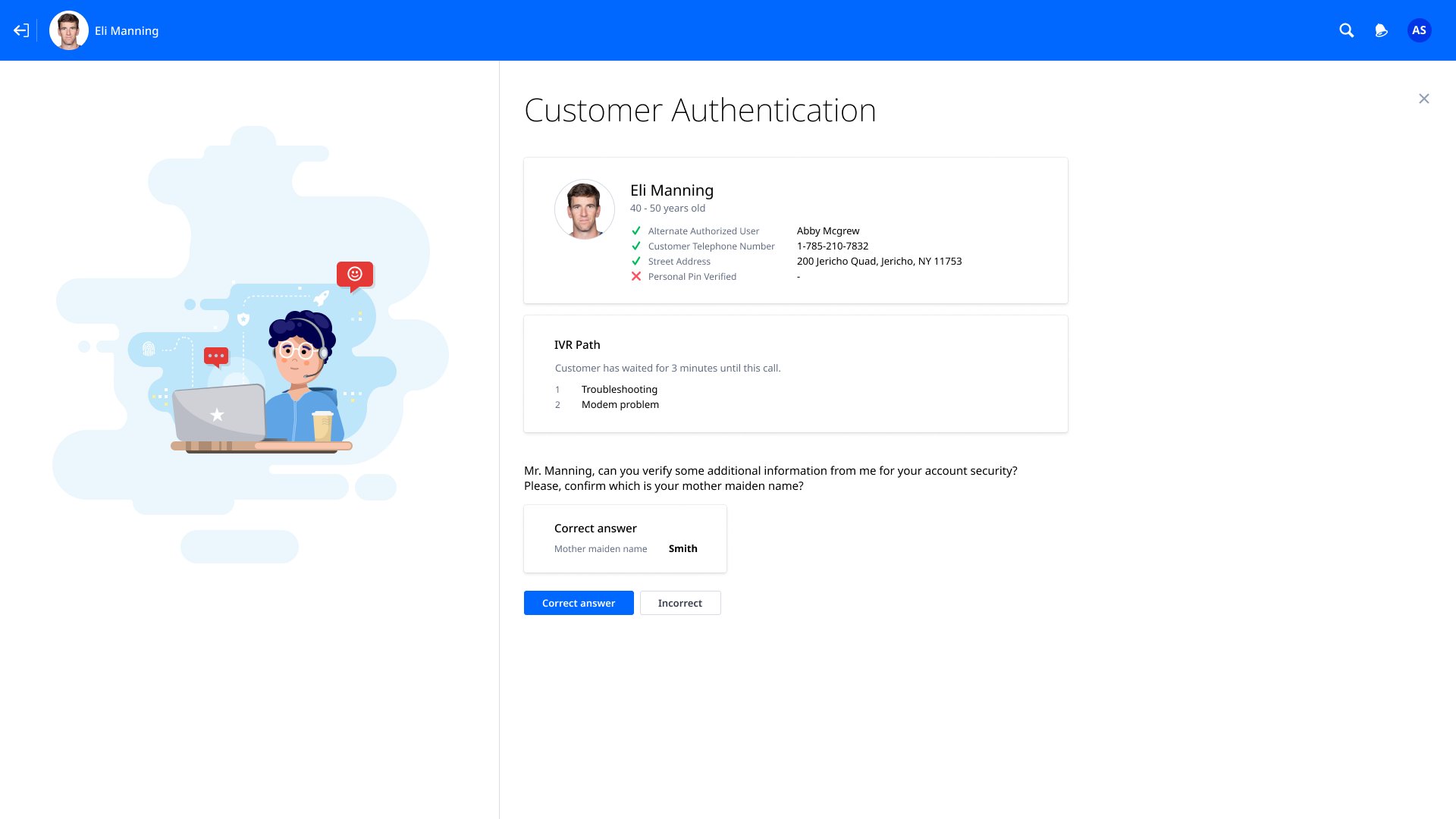The image size is (1456, 819).
Task: Select the Modem problem IVR step
Action: click(620, 405)
